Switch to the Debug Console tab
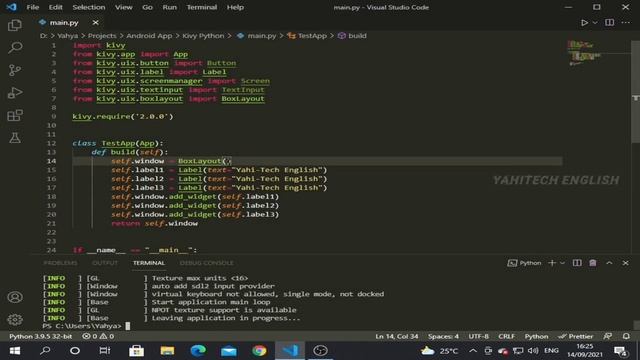 tap(207, 263)
